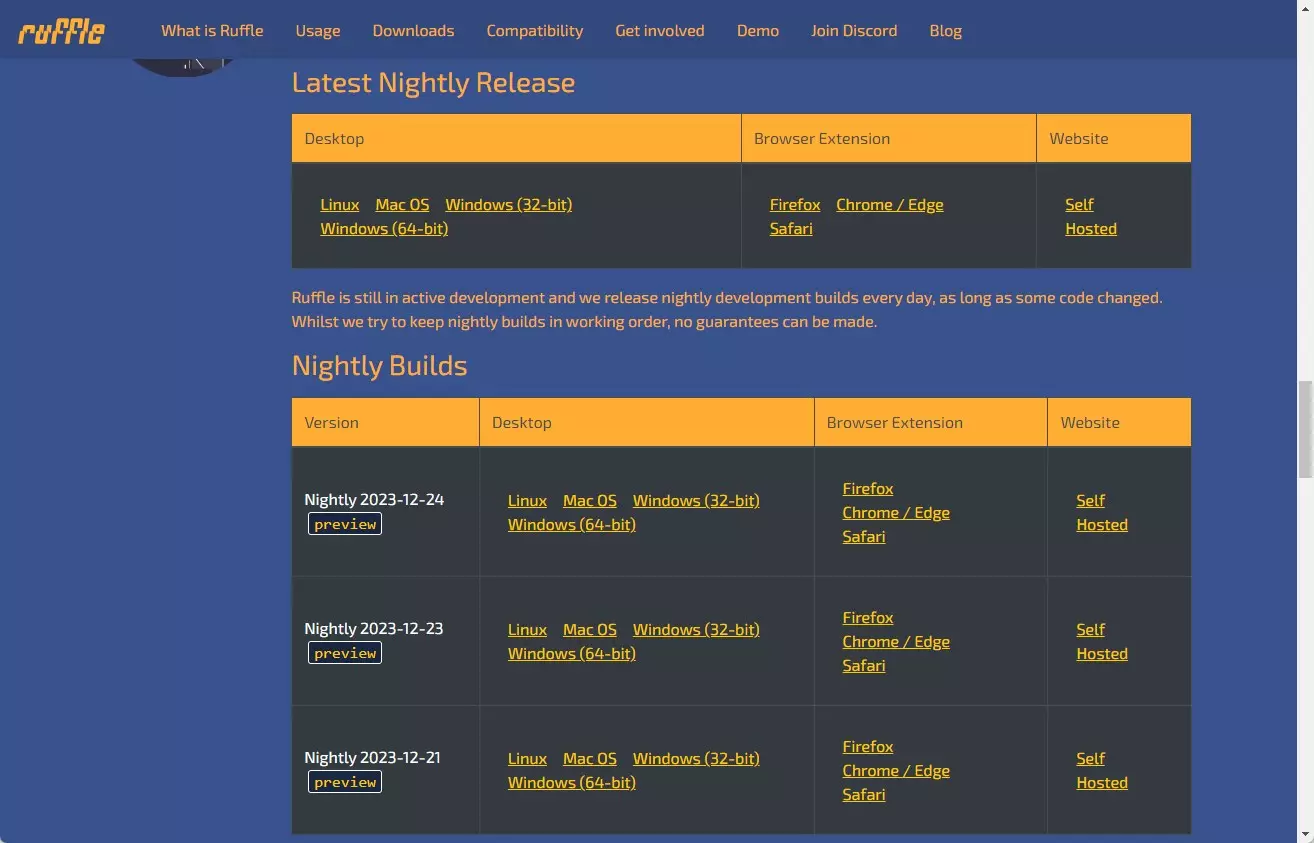Screen dimensions: 1314x843
Task: Get Windows (64-bit) for Nightly 2023-12-21
Action: pyautogui.click(x=572, y=782)
